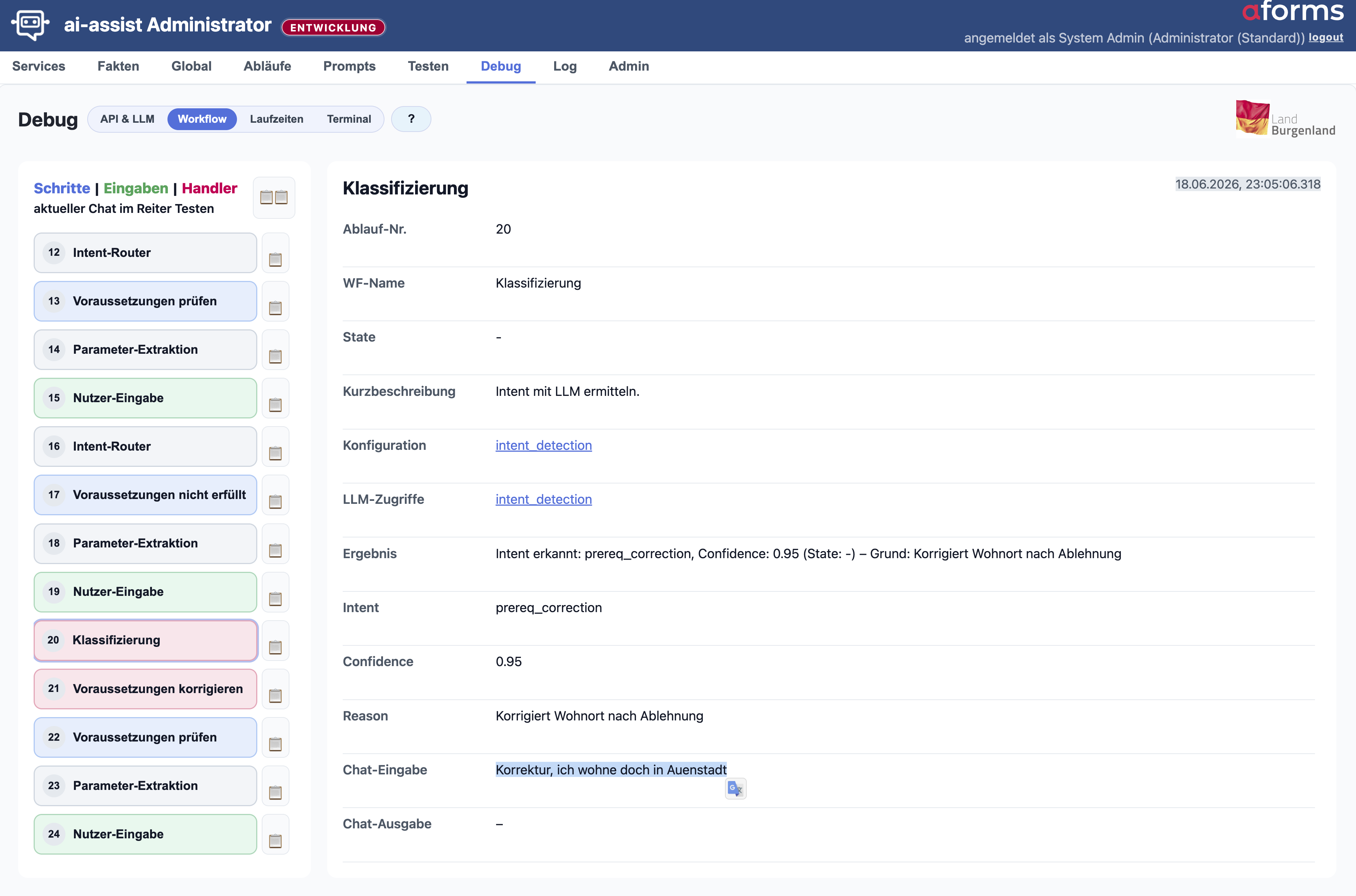Click the Kurzbeschreibung text 'Intent mit LLM ermitteln.'
Viewport: 1356px width, 896px height.
click(x=567, y=392)
